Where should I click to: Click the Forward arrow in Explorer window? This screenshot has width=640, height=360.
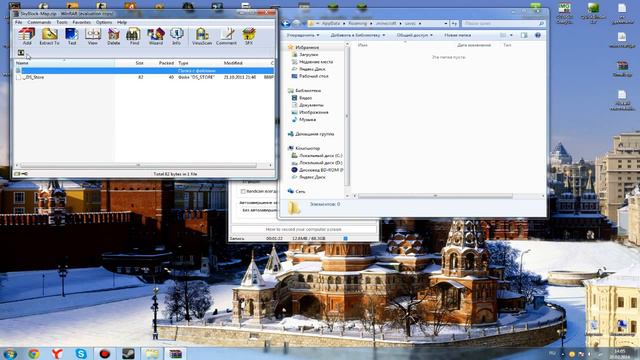point(297,24)
